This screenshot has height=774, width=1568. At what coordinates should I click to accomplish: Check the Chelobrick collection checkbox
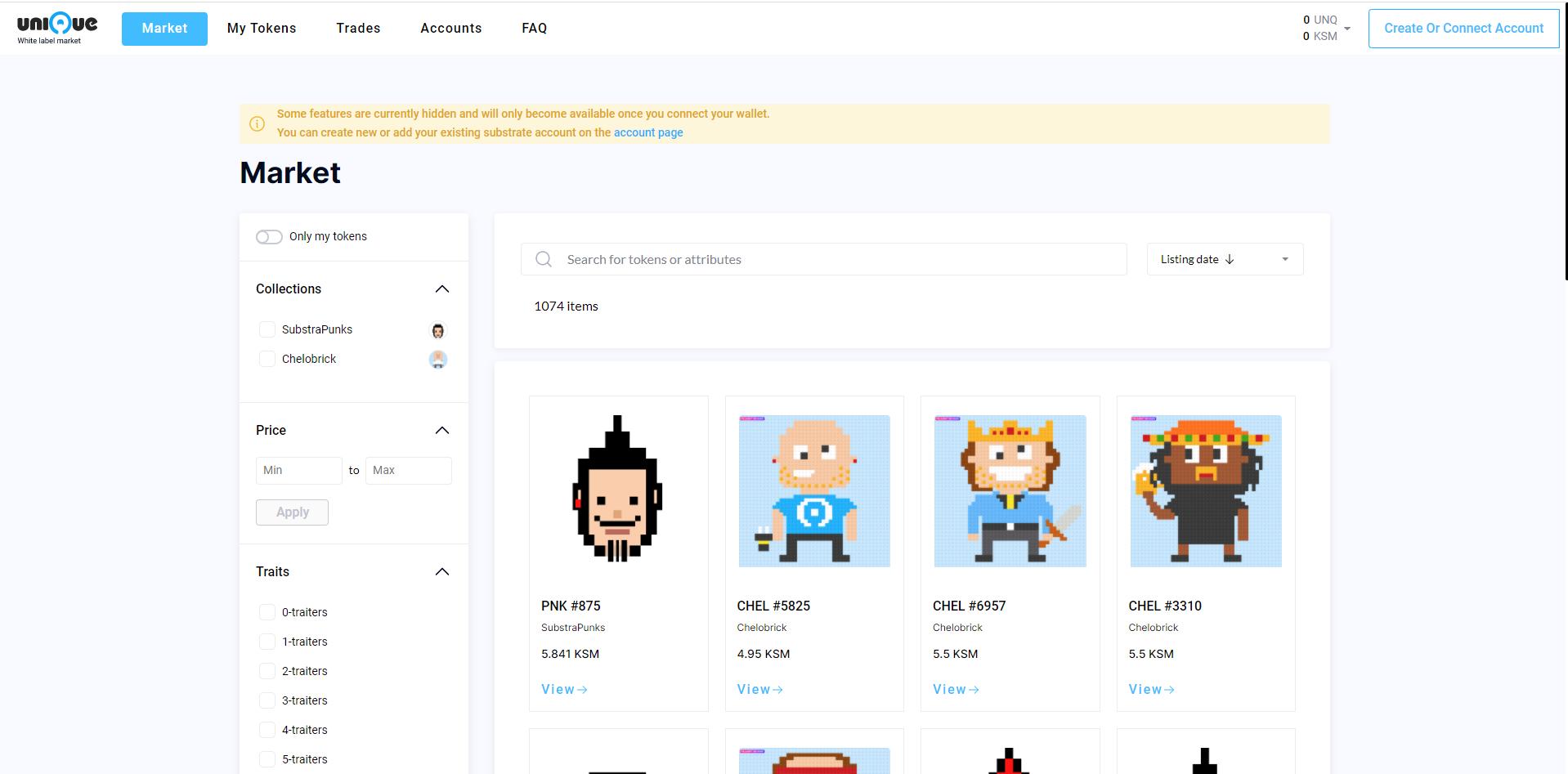[x=267, y=359]
